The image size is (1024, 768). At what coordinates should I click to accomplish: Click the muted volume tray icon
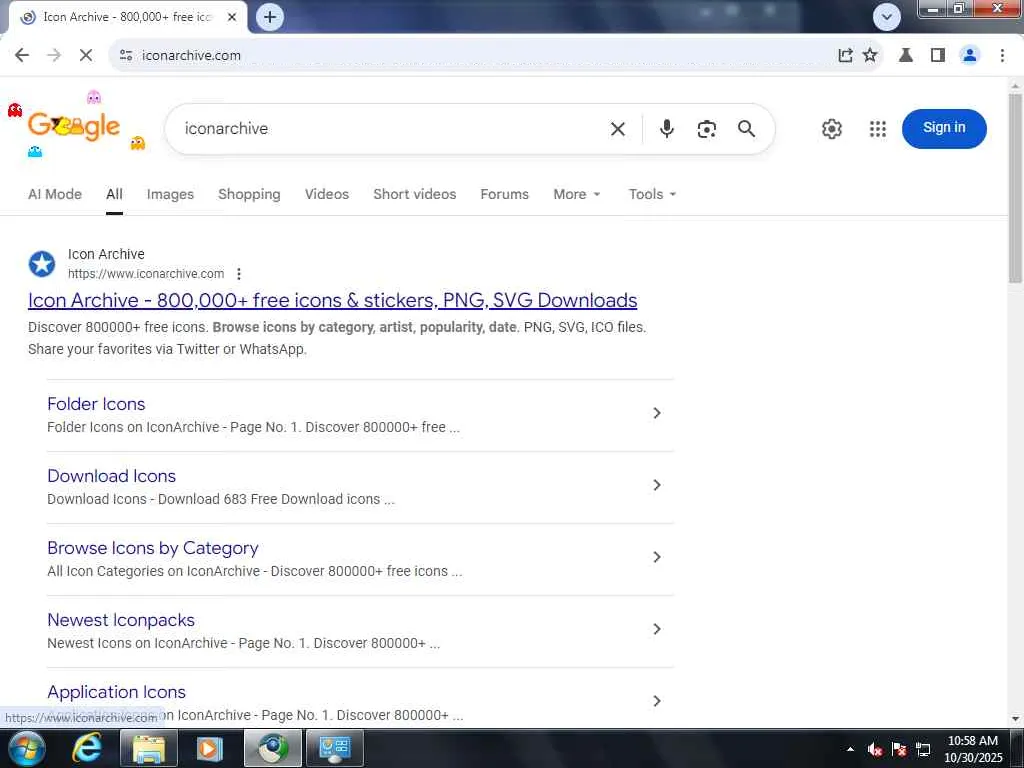coord(875,749)
